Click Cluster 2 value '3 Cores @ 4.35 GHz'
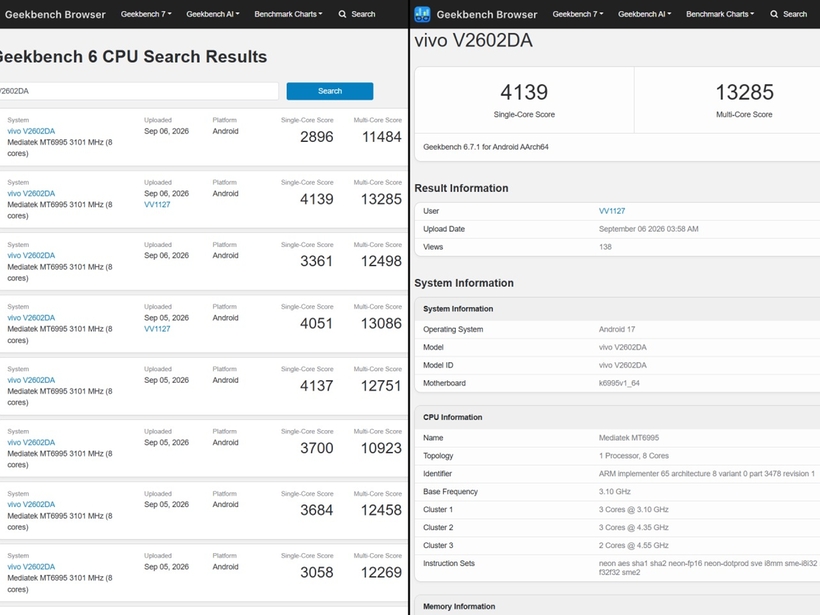Screen dimensions: 820x615 [x=634, y=528]
